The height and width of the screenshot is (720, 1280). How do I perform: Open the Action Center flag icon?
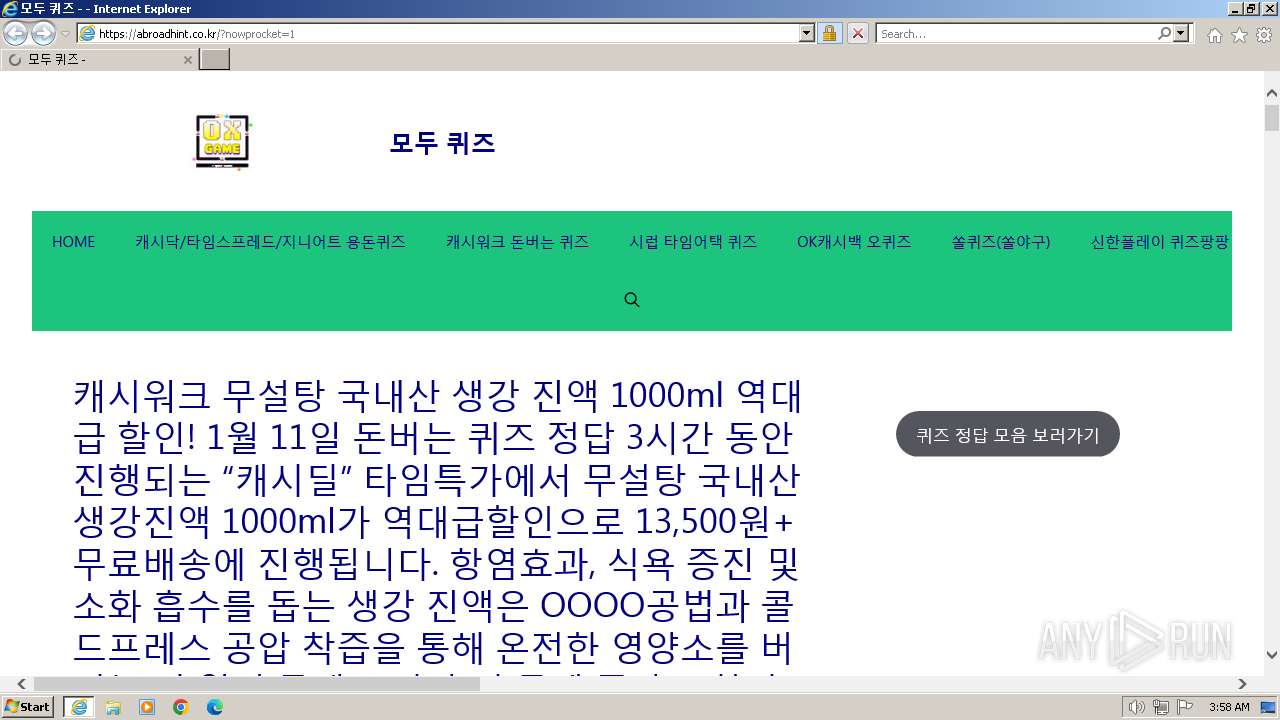click(1185, 707)
